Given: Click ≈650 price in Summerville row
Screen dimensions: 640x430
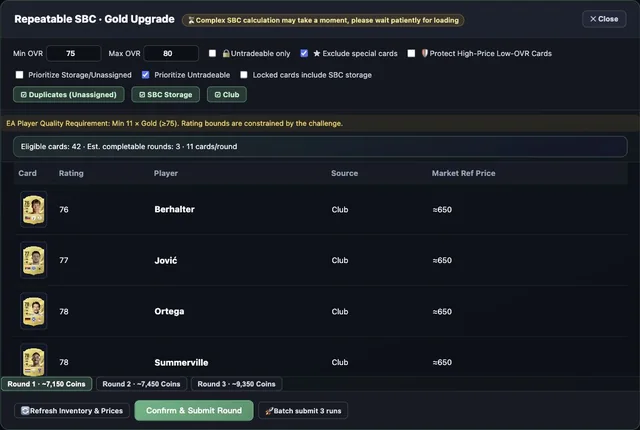Looking at the screenshot, I should point(442,362).
